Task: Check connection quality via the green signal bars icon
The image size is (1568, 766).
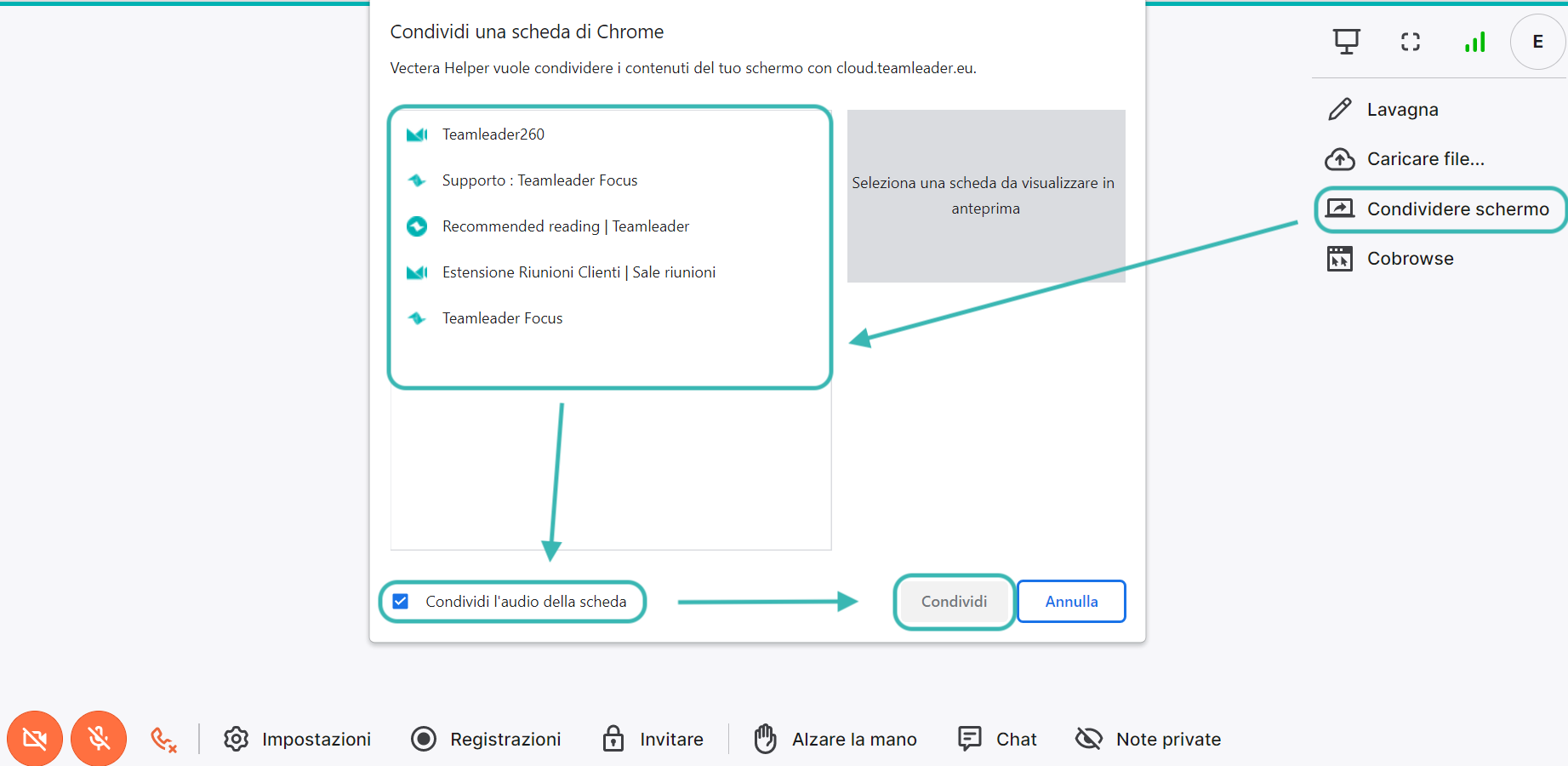Action: tap(1475, 42)
